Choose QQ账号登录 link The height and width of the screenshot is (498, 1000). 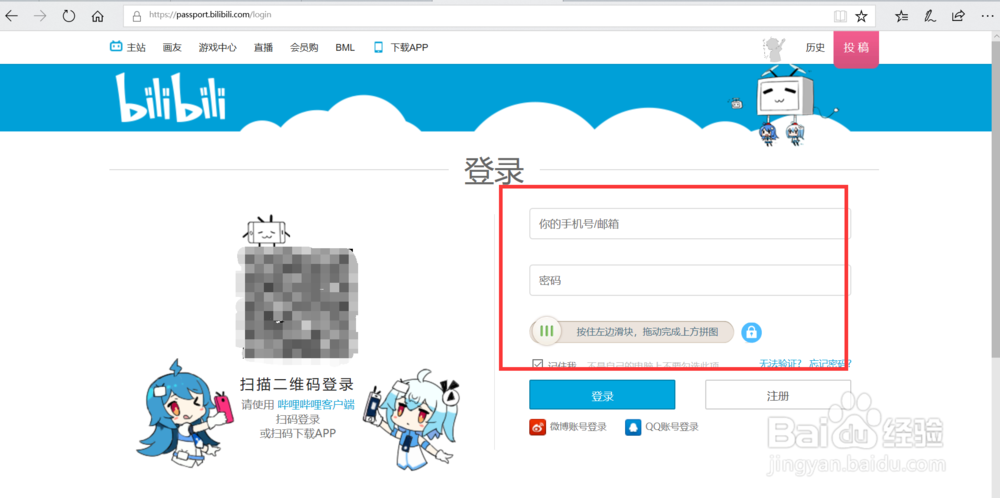click(x=672, y=427)
